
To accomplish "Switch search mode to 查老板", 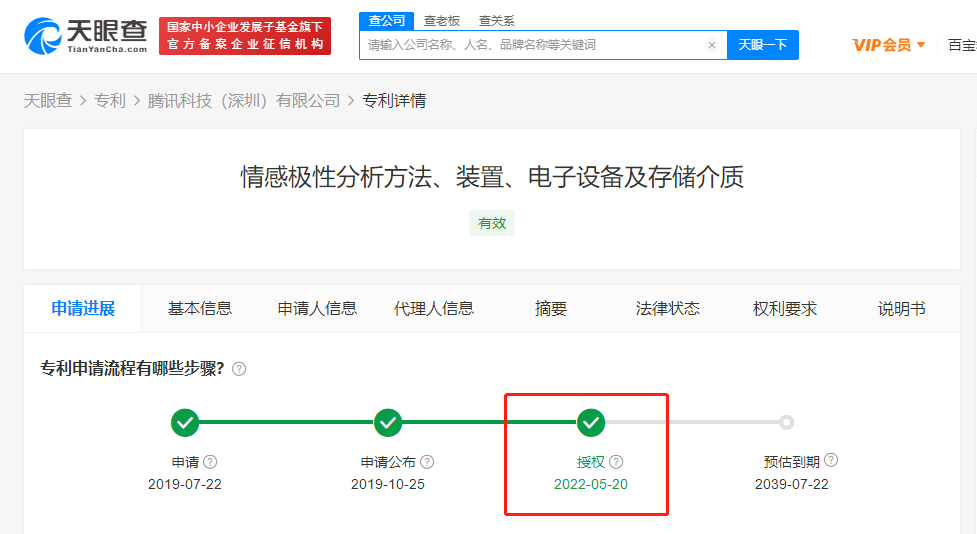I will [x=442, y=21].
